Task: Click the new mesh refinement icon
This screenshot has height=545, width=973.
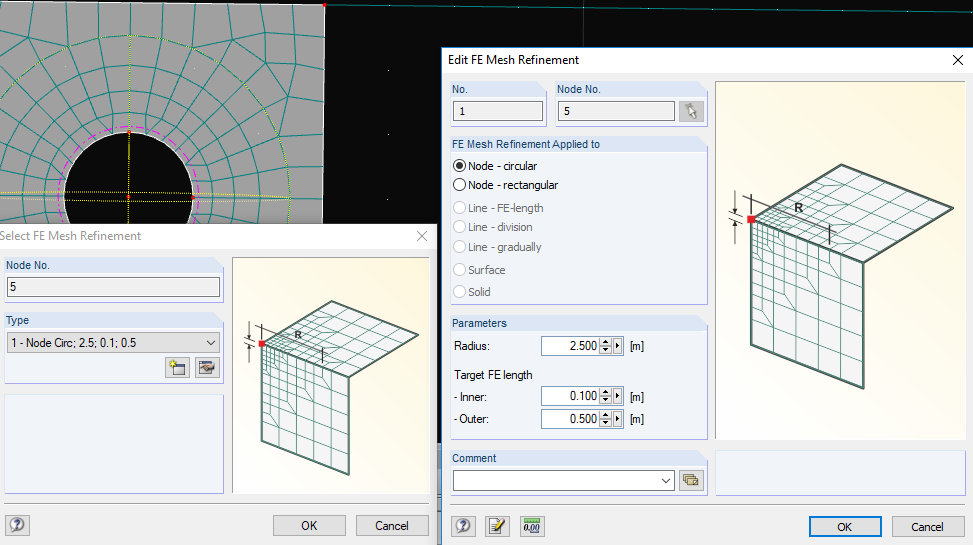Action: tap(177, 367)
